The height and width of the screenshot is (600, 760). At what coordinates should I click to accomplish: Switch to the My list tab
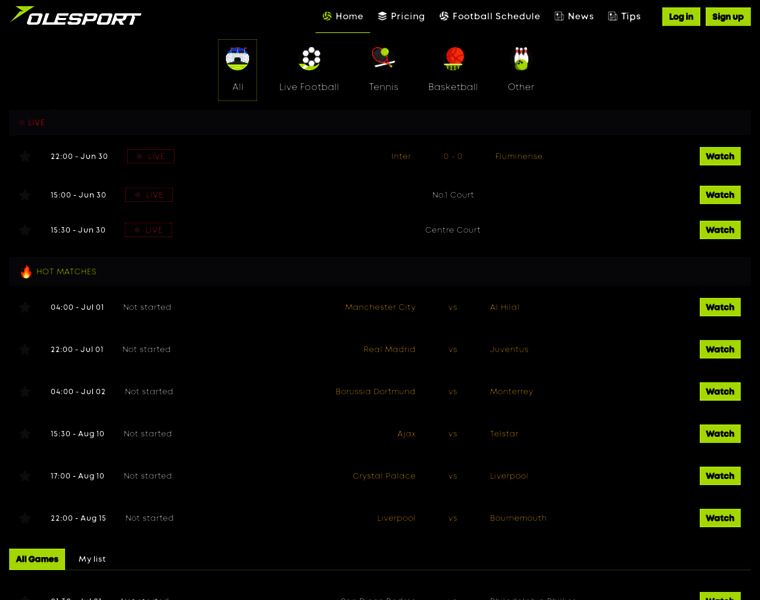pos(92,559)
